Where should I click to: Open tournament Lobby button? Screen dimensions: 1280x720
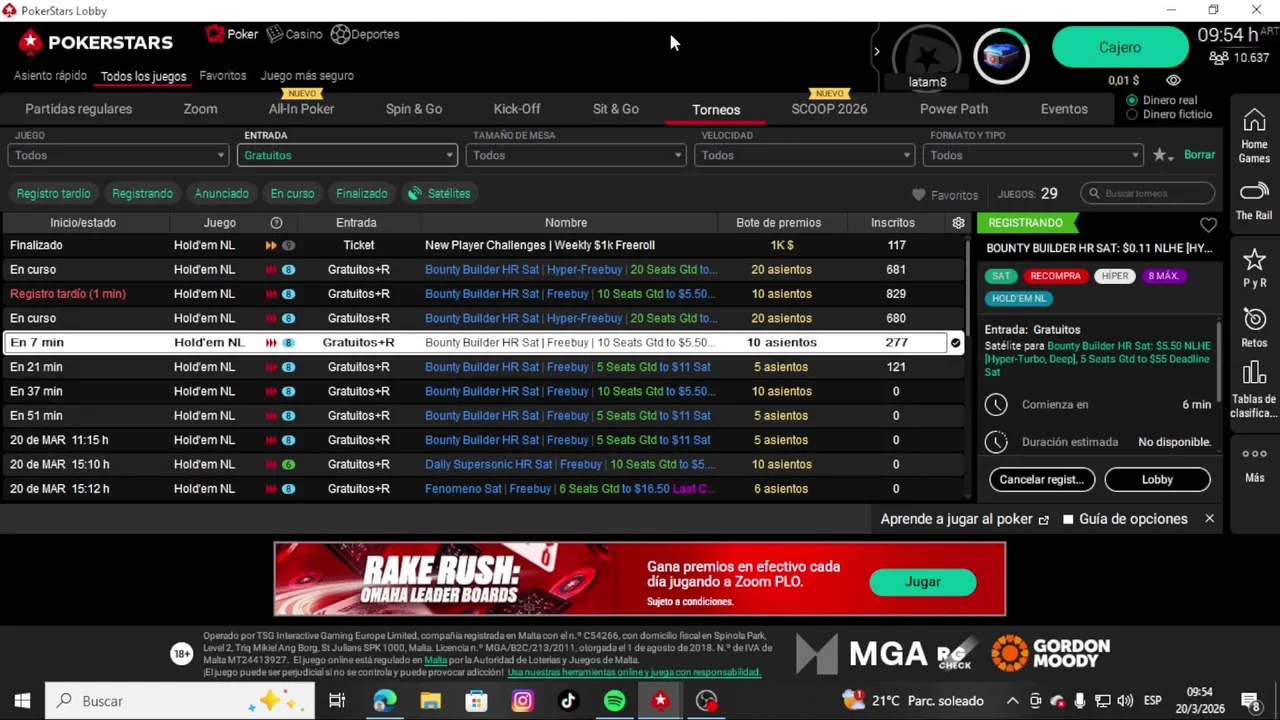point(1157,479)
